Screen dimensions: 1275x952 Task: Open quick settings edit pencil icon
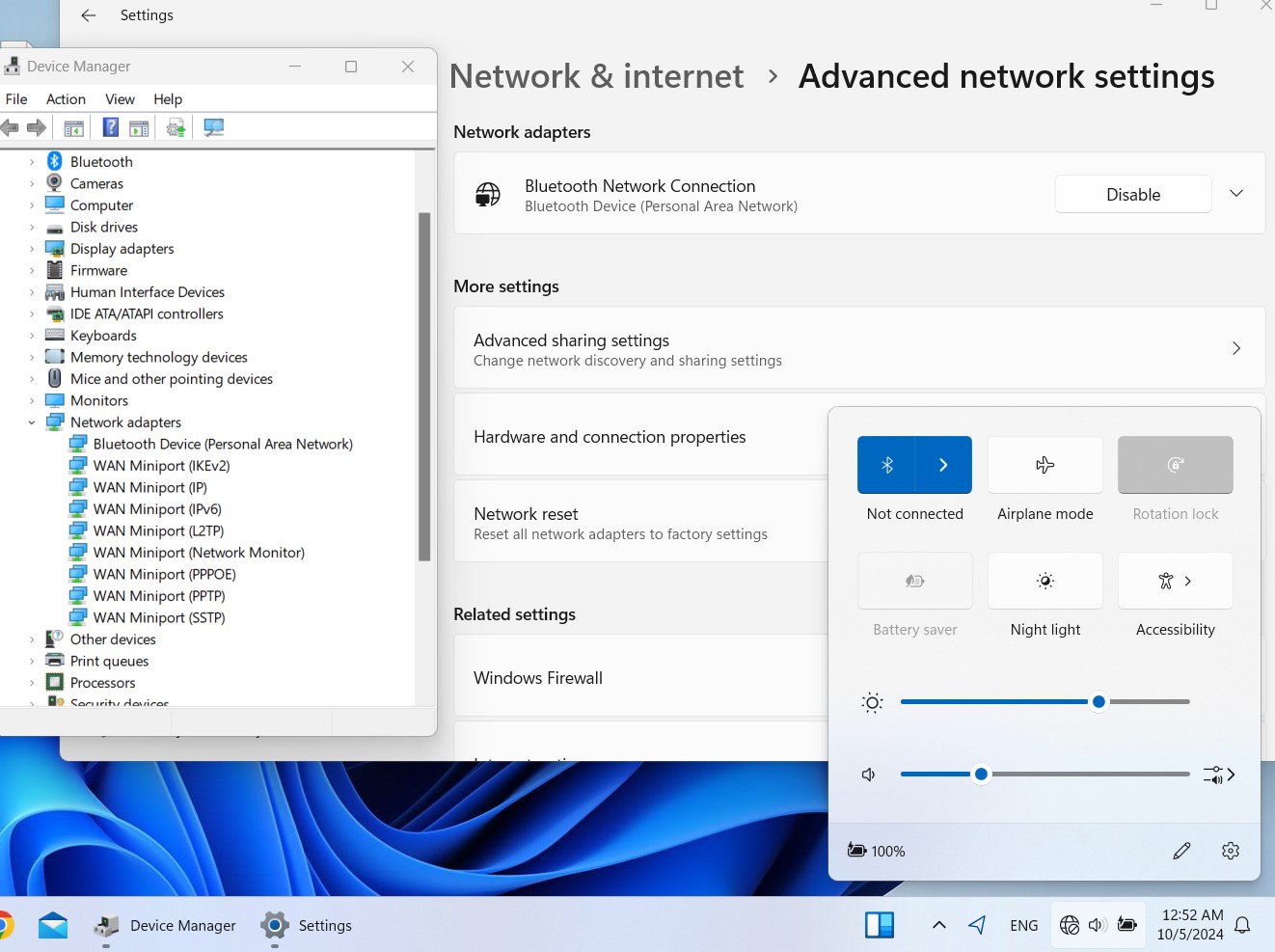pyautogui.click(x=1181, y=851)
